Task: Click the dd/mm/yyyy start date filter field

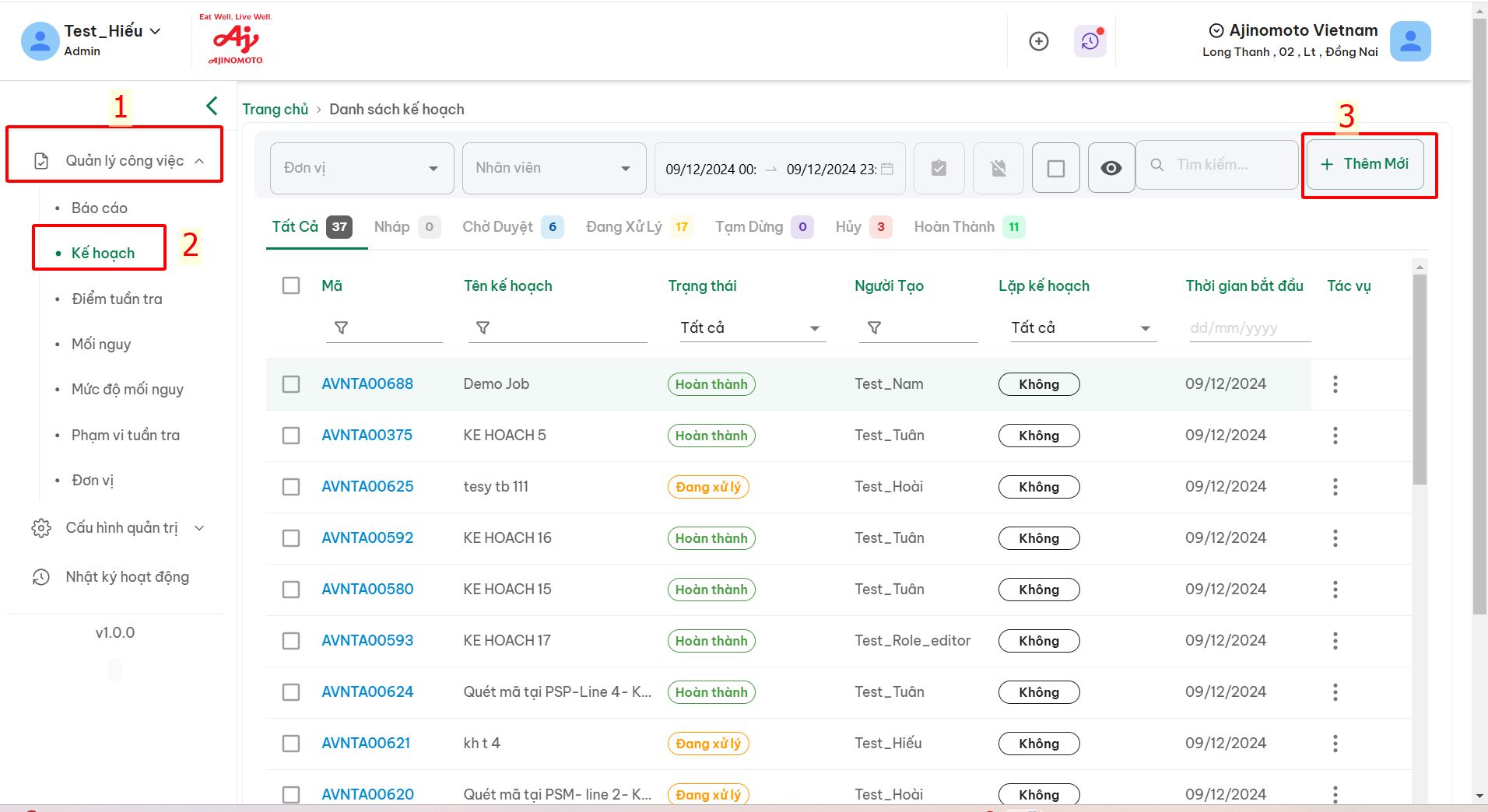Action: tap(1250, 328)
